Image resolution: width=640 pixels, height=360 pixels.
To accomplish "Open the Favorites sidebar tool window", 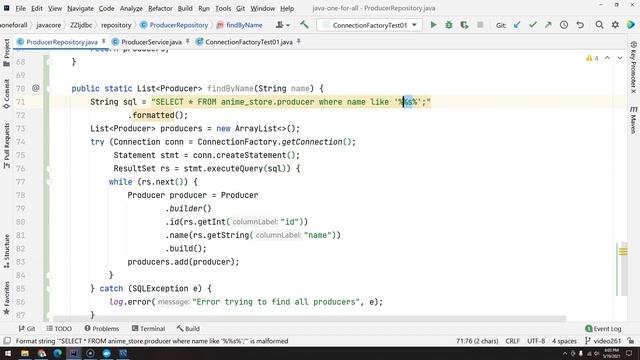I will [x=7, y=298].
